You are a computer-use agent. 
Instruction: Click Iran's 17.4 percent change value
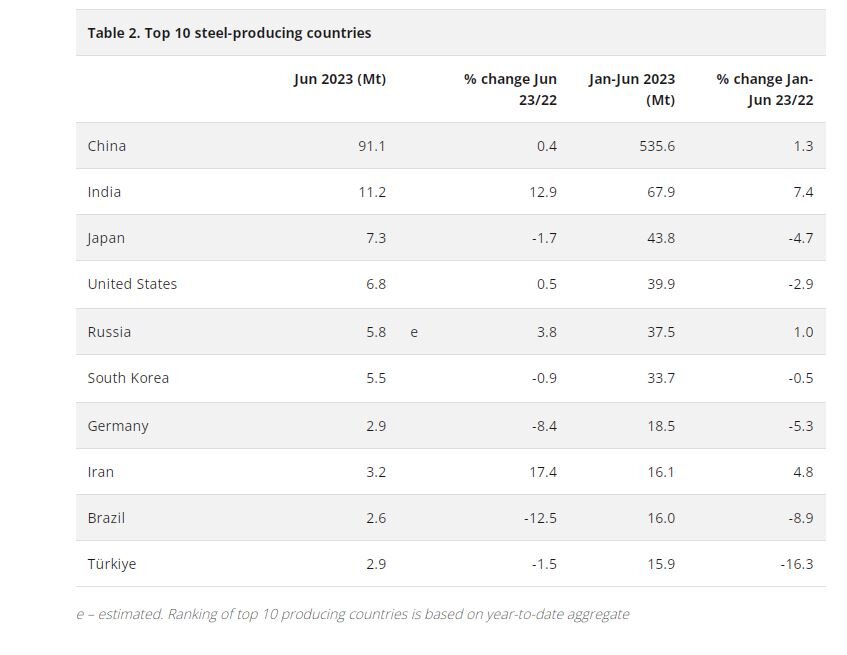click(x=543, y=472)
